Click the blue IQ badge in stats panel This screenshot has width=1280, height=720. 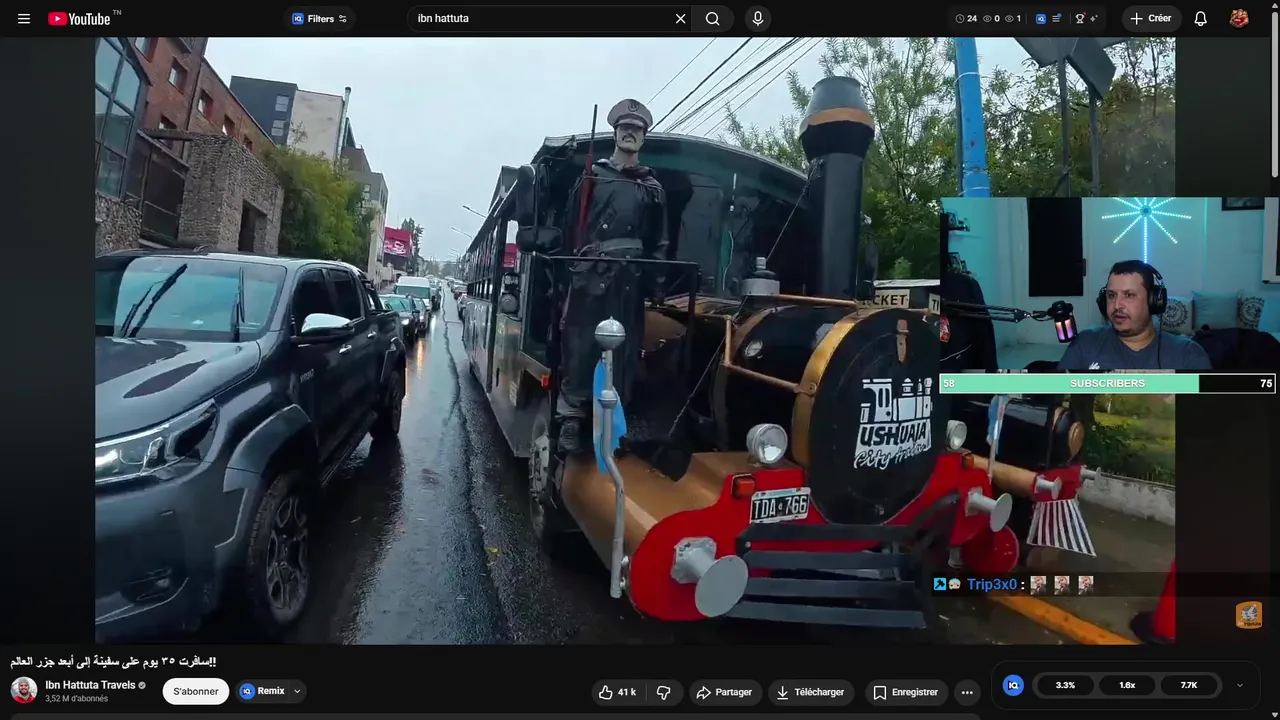click(1013, 685)
